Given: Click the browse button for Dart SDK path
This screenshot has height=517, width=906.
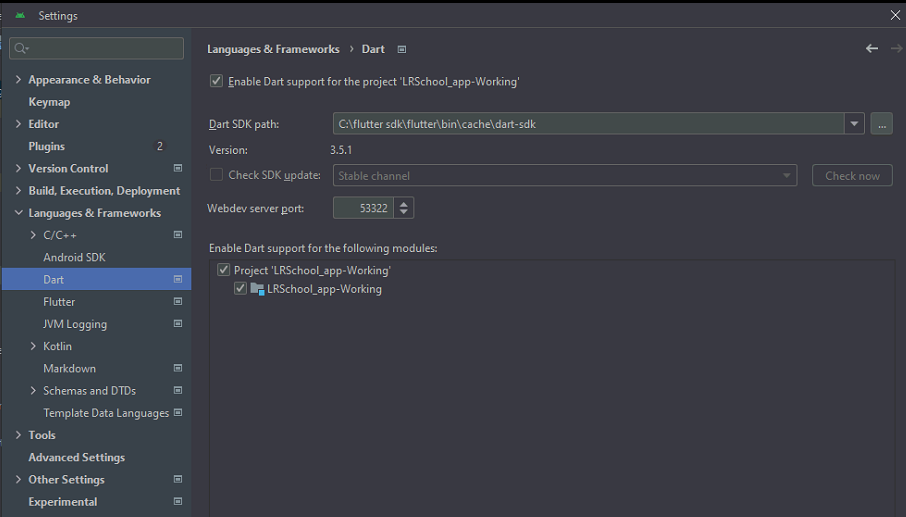Looking at the screenshot, I should click(x=881, y=124).
